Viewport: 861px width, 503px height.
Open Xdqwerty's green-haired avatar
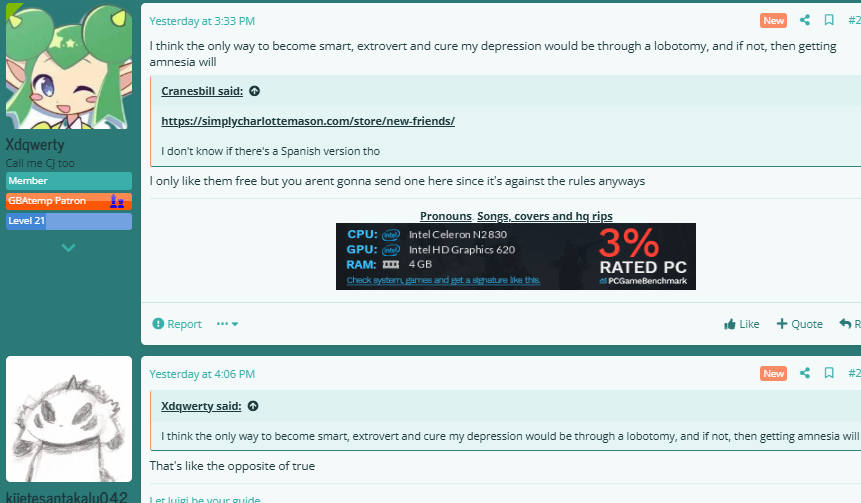coord(69,66)
